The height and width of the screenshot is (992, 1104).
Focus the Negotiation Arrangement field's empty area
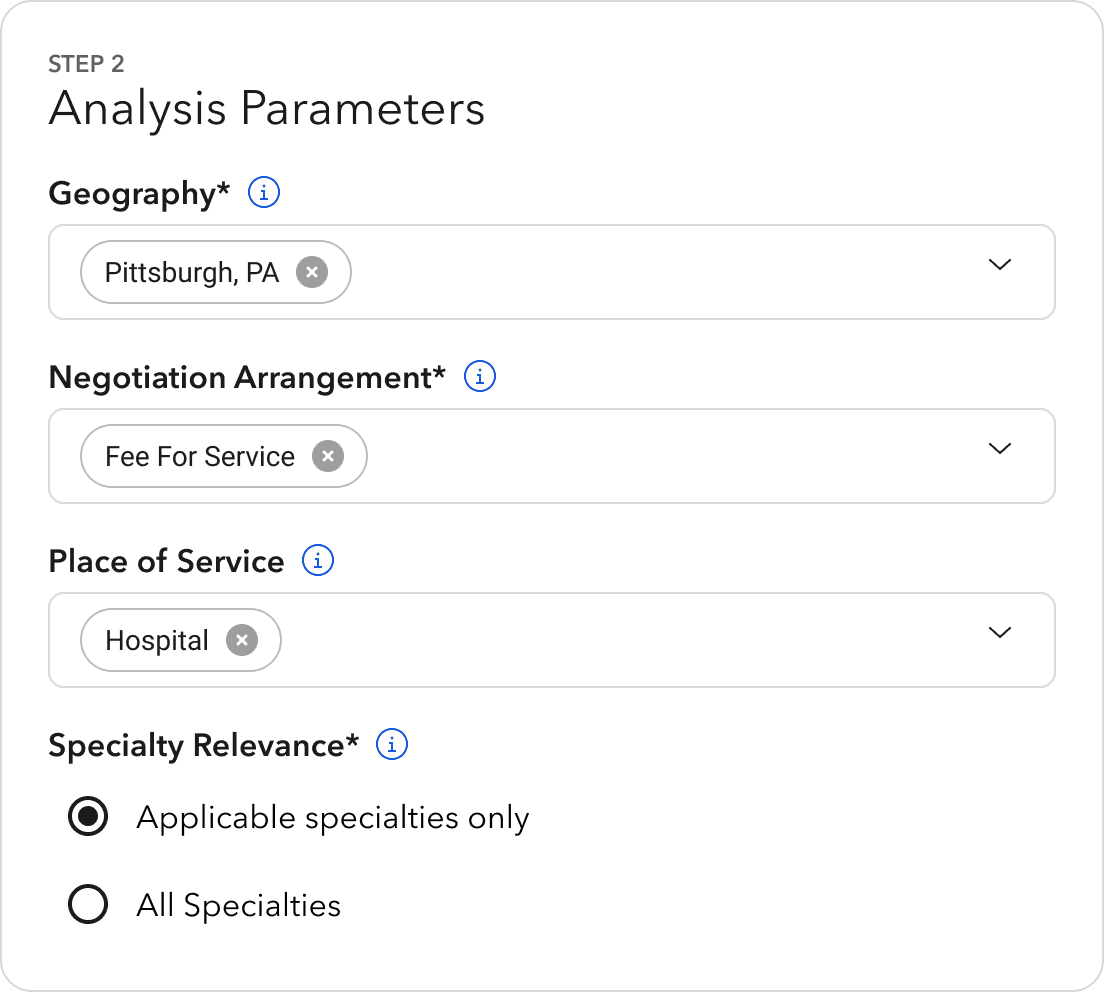[x=650, y=456]
